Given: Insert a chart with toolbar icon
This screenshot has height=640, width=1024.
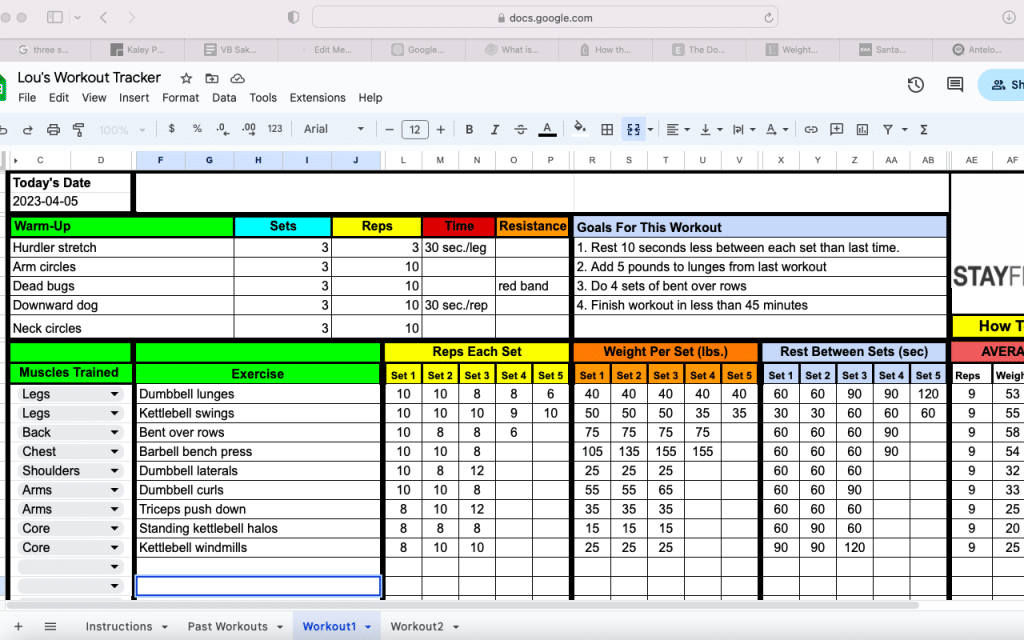Looking at the screenshot, I should [x=862, y=129].
